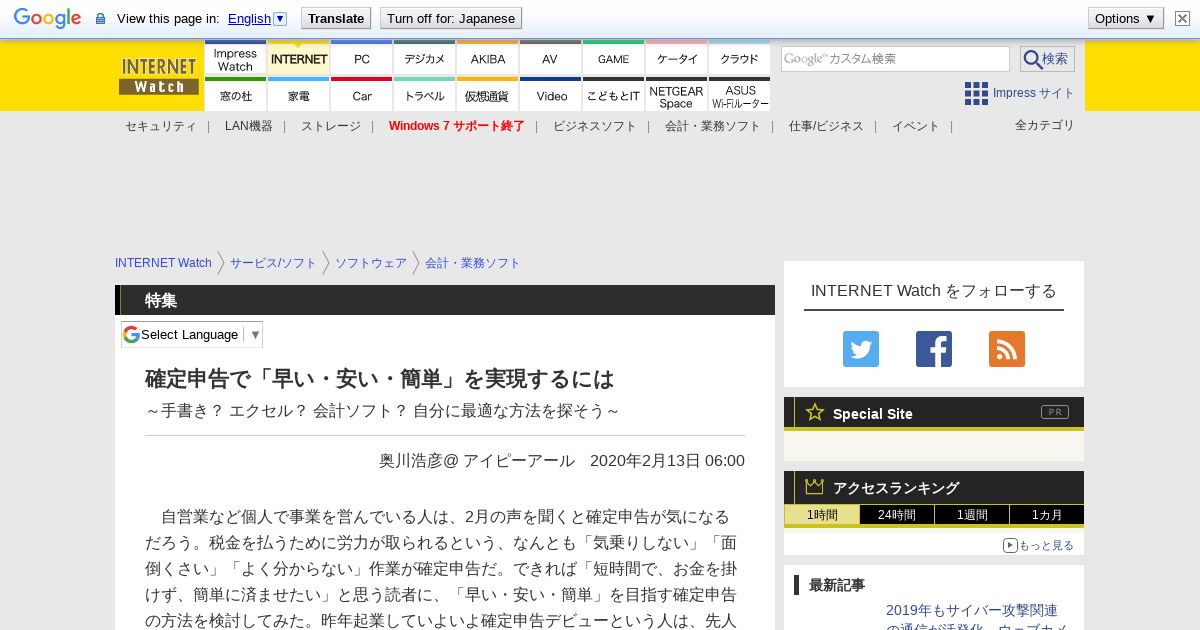
Task: Open the Car channel tab
Action: [362, 95]
